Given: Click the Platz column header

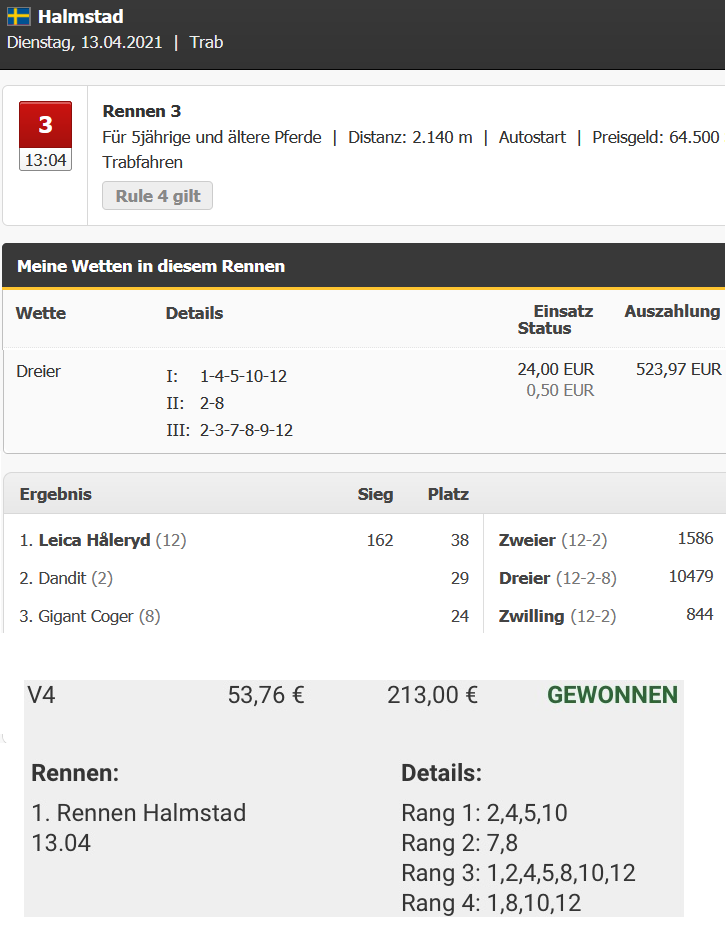Looking at the screenshot, I should click(448, 494).
